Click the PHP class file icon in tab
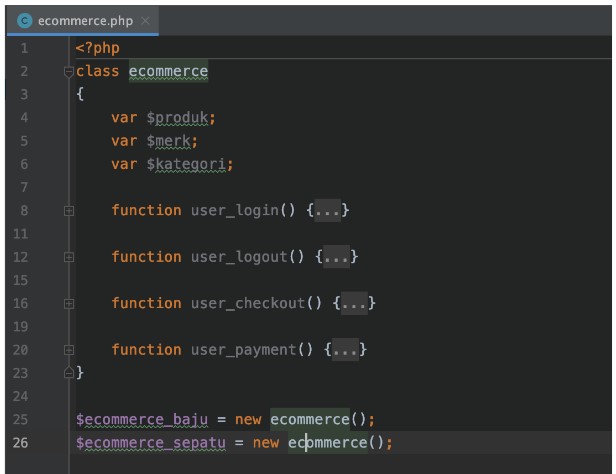This screenshot has height=474, width=616. 24,20
